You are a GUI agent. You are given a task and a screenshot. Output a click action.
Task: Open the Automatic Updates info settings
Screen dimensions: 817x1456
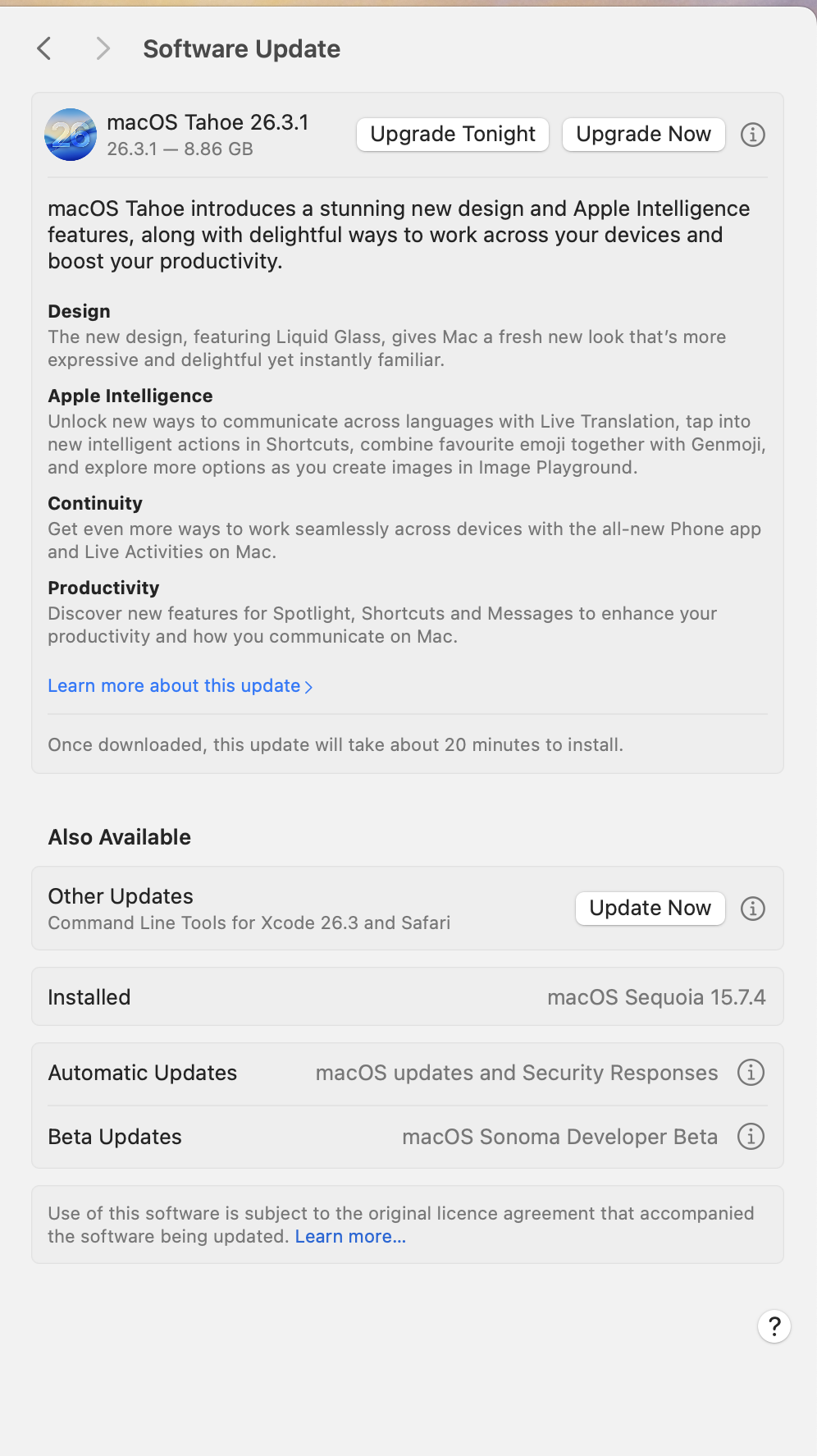(x=751, y=1073)
